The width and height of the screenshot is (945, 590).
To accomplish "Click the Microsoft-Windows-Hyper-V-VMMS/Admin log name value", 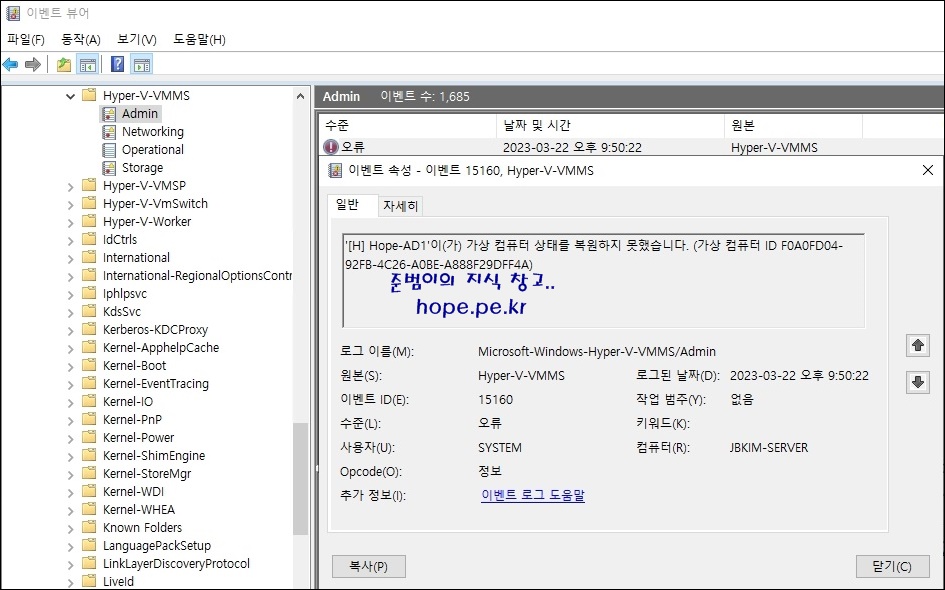I will click(597, 351).
